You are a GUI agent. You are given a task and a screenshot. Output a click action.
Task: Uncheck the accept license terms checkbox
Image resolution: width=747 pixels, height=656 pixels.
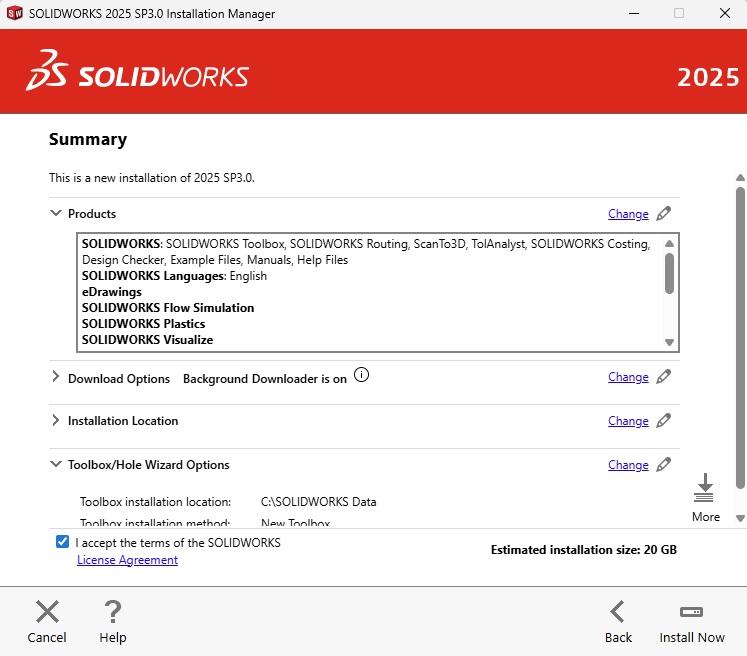pos(63,542)
